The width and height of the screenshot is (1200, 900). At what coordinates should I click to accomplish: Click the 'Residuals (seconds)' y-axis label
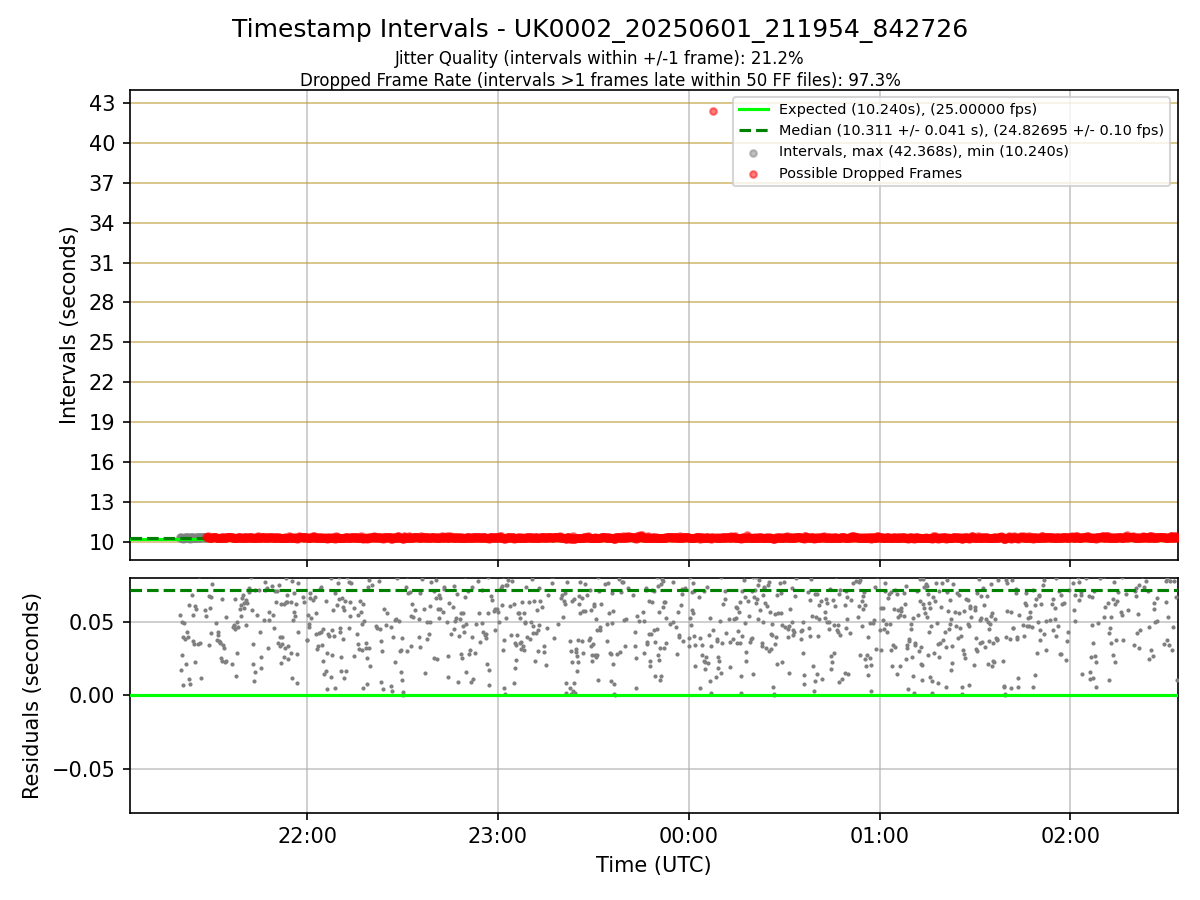(x=32, y=696)
